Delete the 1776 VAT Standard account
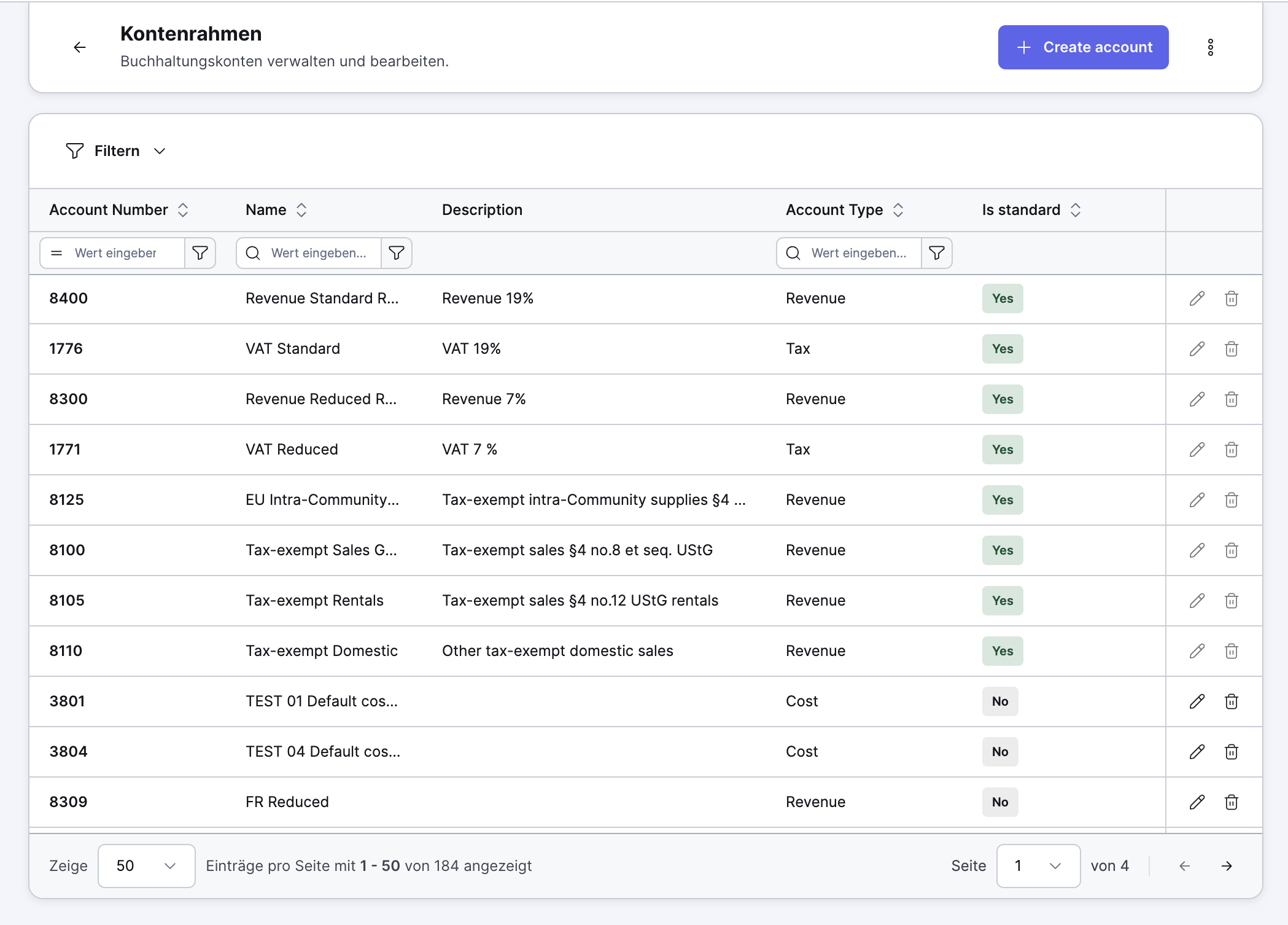1288x925 pixels. pos(1231,349)
